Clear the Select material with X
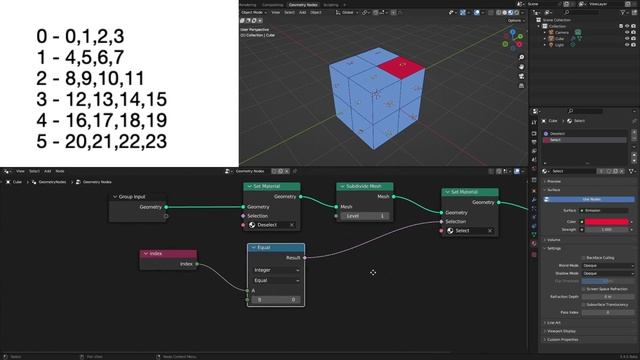This screenshot has height=360, width=640. (490, 231)
